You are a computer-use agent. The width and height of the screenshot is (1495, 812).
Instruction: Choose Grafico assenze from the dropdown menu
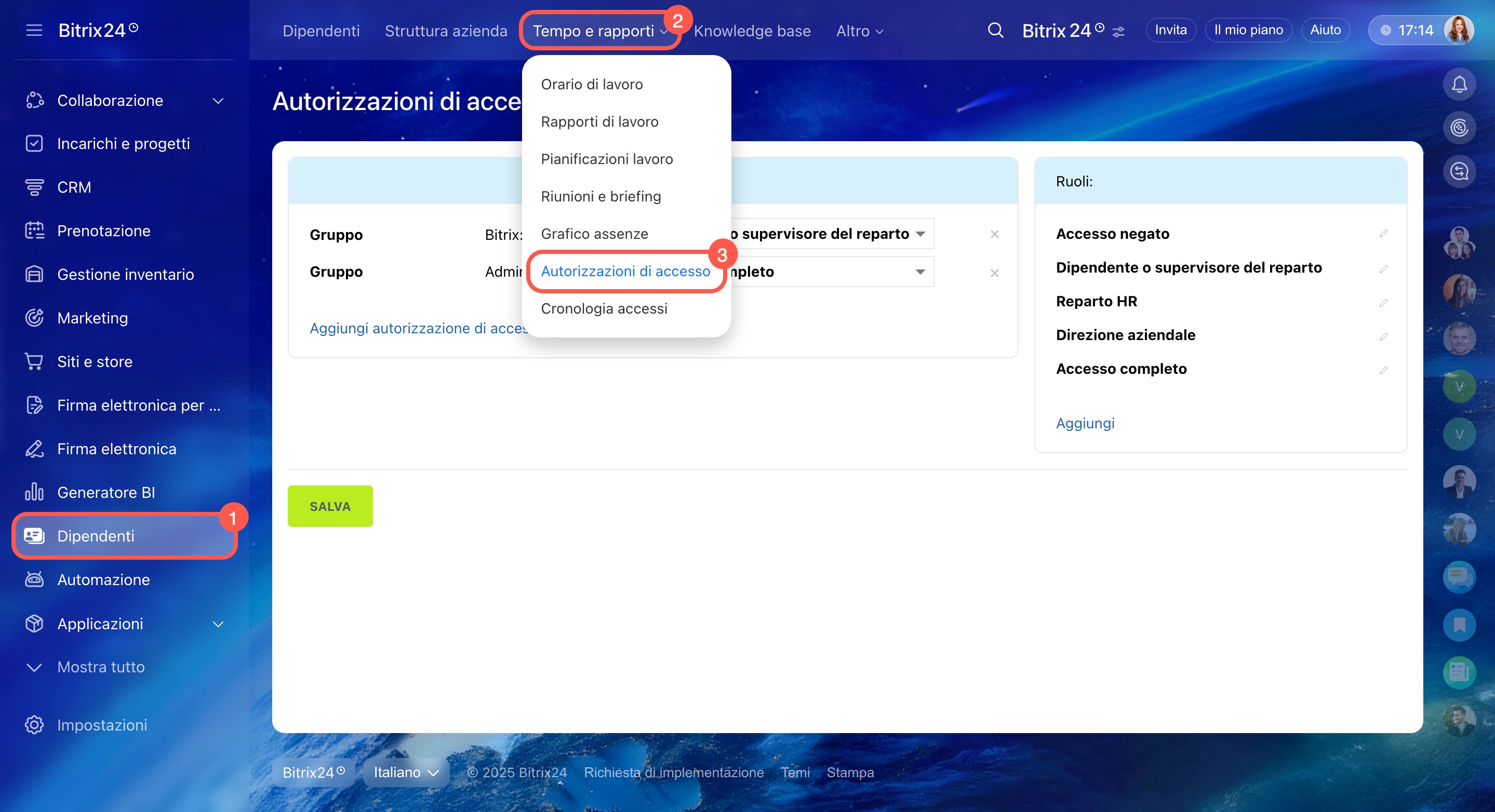pos(594,234)
